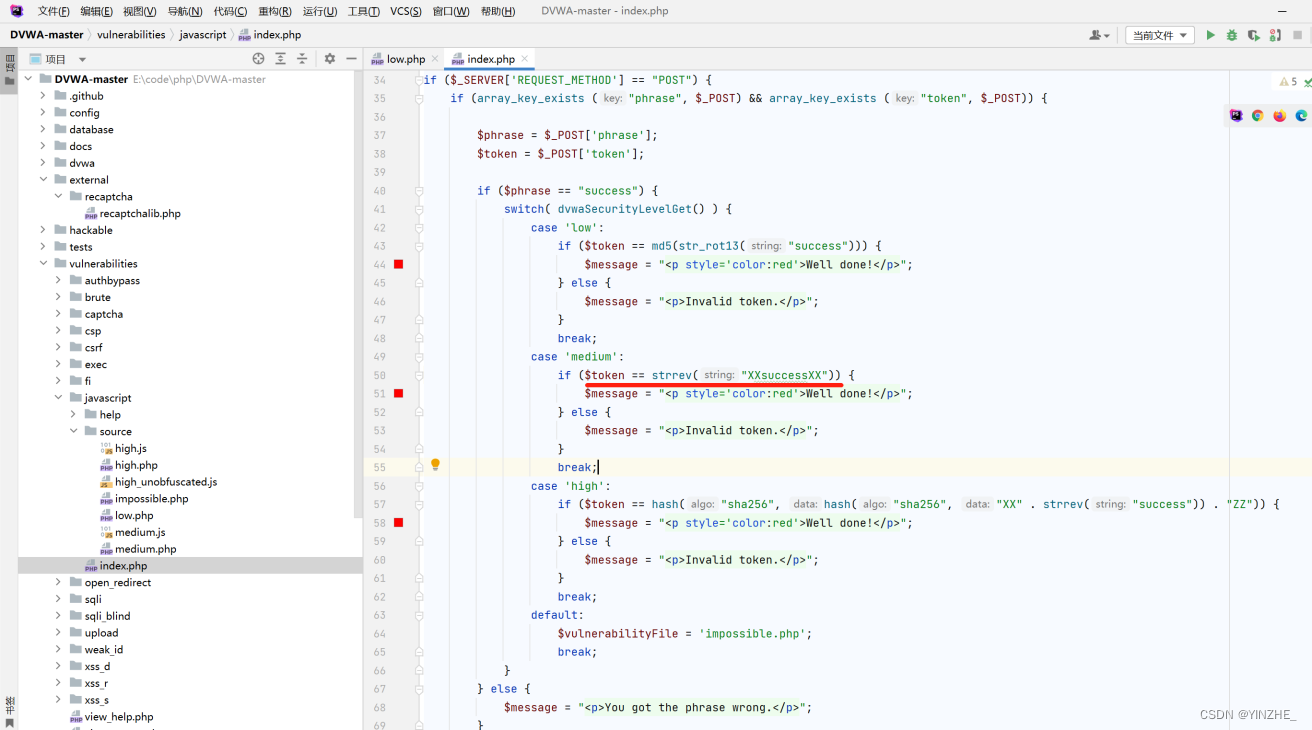Start debugging with the green bug icon

(1232, 35)
